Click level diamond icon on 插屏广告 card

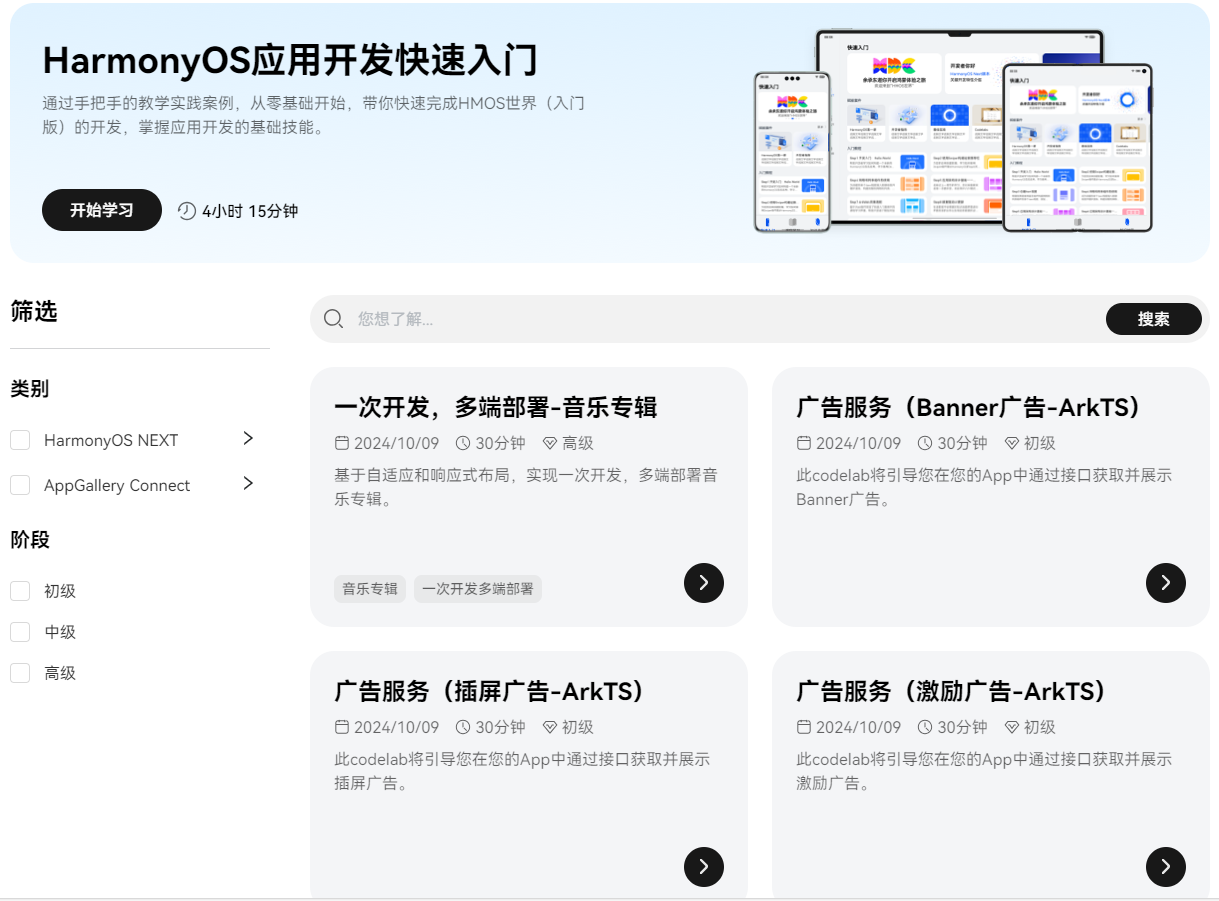[549, 727]
